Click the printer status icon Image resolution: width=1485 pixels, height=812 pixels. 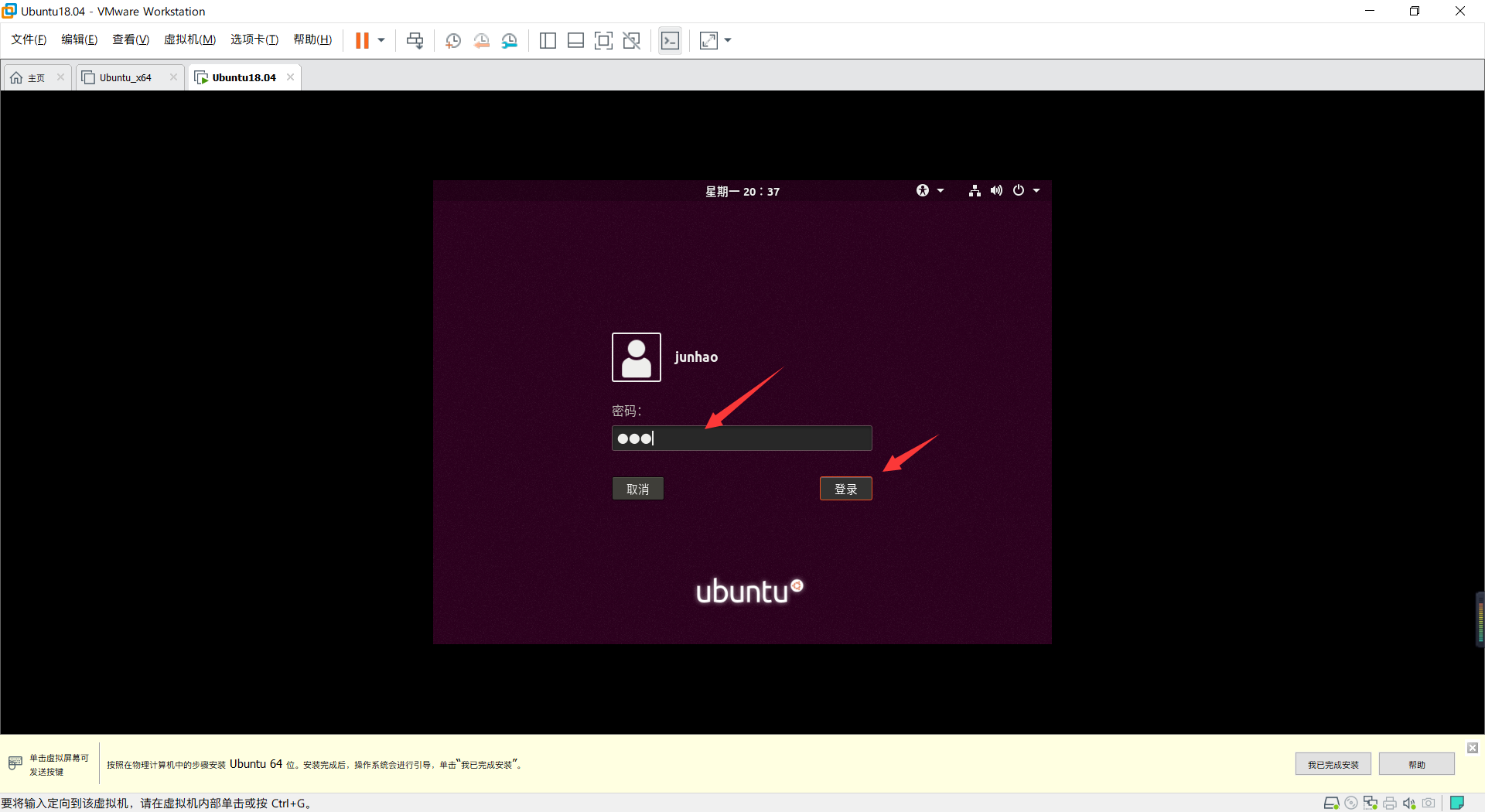tap(1390, 803)
